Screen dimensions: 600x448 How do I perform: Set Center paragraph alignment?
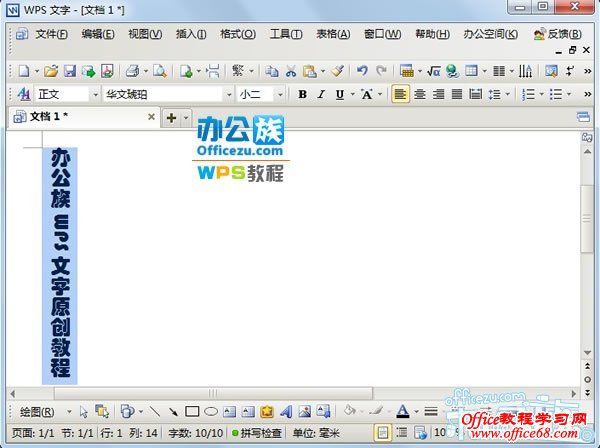[x=420, y=94]
